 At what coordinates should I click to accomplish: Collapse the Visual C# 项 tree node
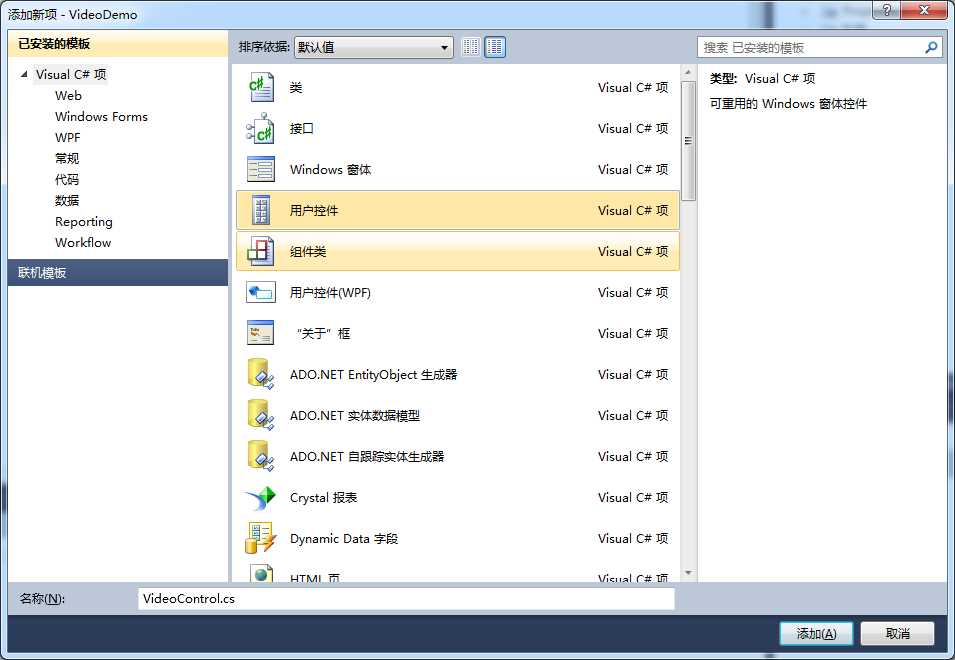[x=24, y=74]
